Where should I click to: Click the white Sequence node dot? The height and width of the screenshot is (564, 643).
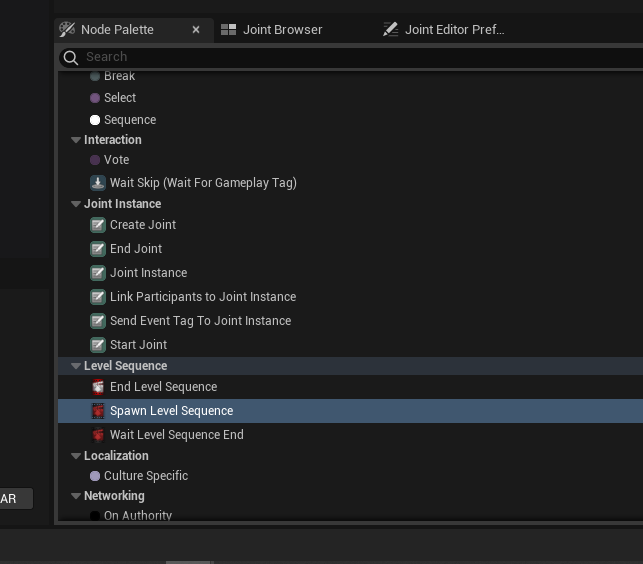[95, 120]
